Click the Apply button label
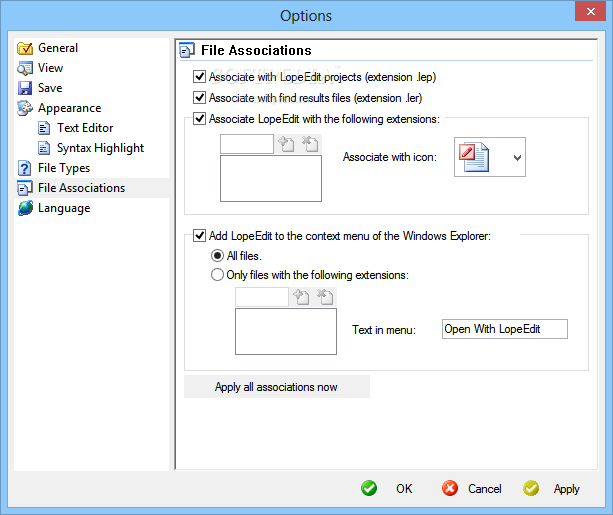This screenshot has height=515, width=613. (566, 489)
